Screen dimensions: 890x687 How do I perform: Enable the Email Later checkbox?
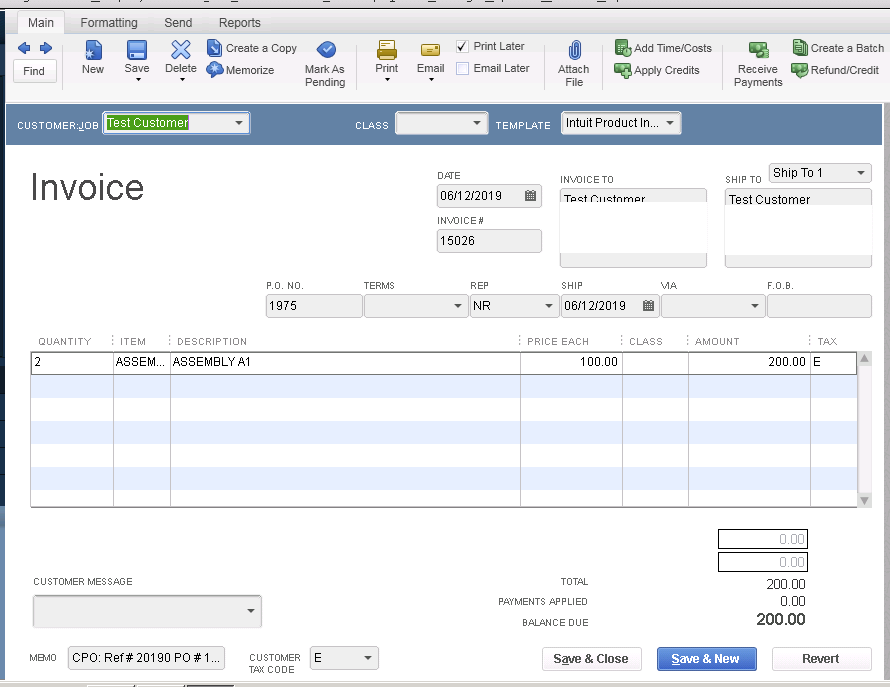[462, 69]
